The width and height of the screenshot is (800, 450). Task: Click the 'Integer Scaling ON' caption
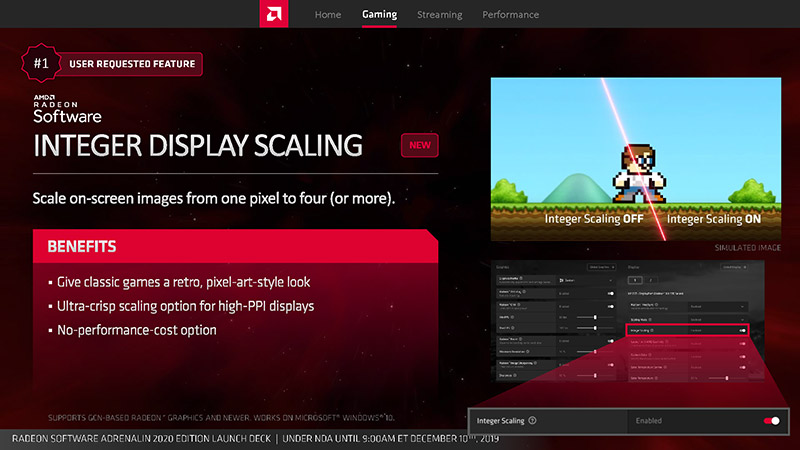tap(714, 219)
